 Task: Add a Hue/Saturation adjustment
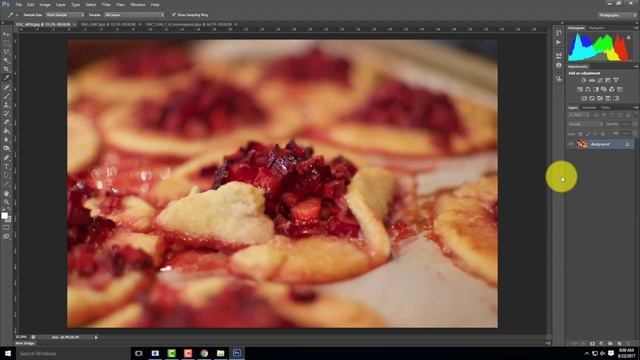coord(580,89)
